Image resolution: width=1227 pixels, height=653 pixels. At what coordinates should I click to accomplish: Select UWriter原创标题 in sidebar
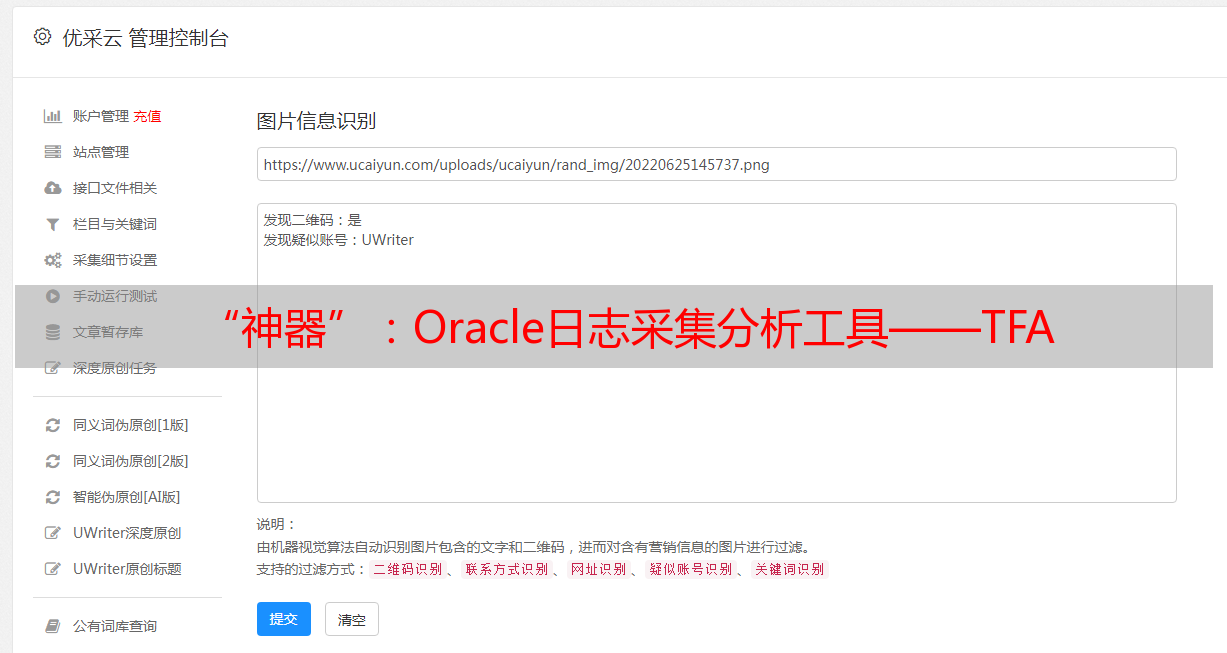[x=127, y=569]
